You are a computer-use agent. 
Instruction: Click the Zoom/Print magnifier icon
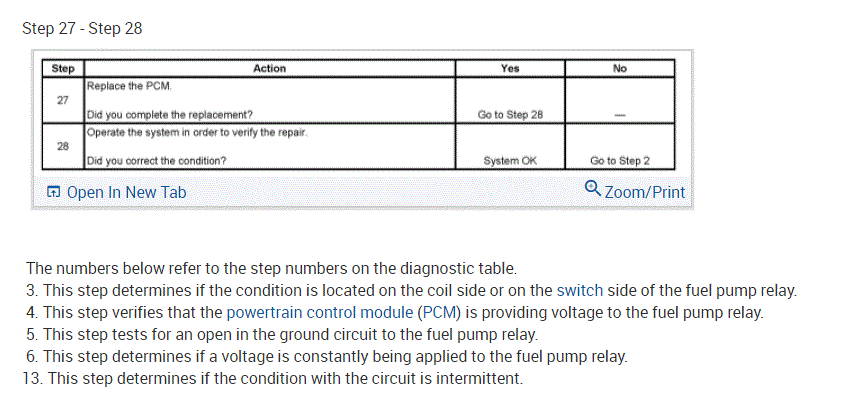[593, 190]
